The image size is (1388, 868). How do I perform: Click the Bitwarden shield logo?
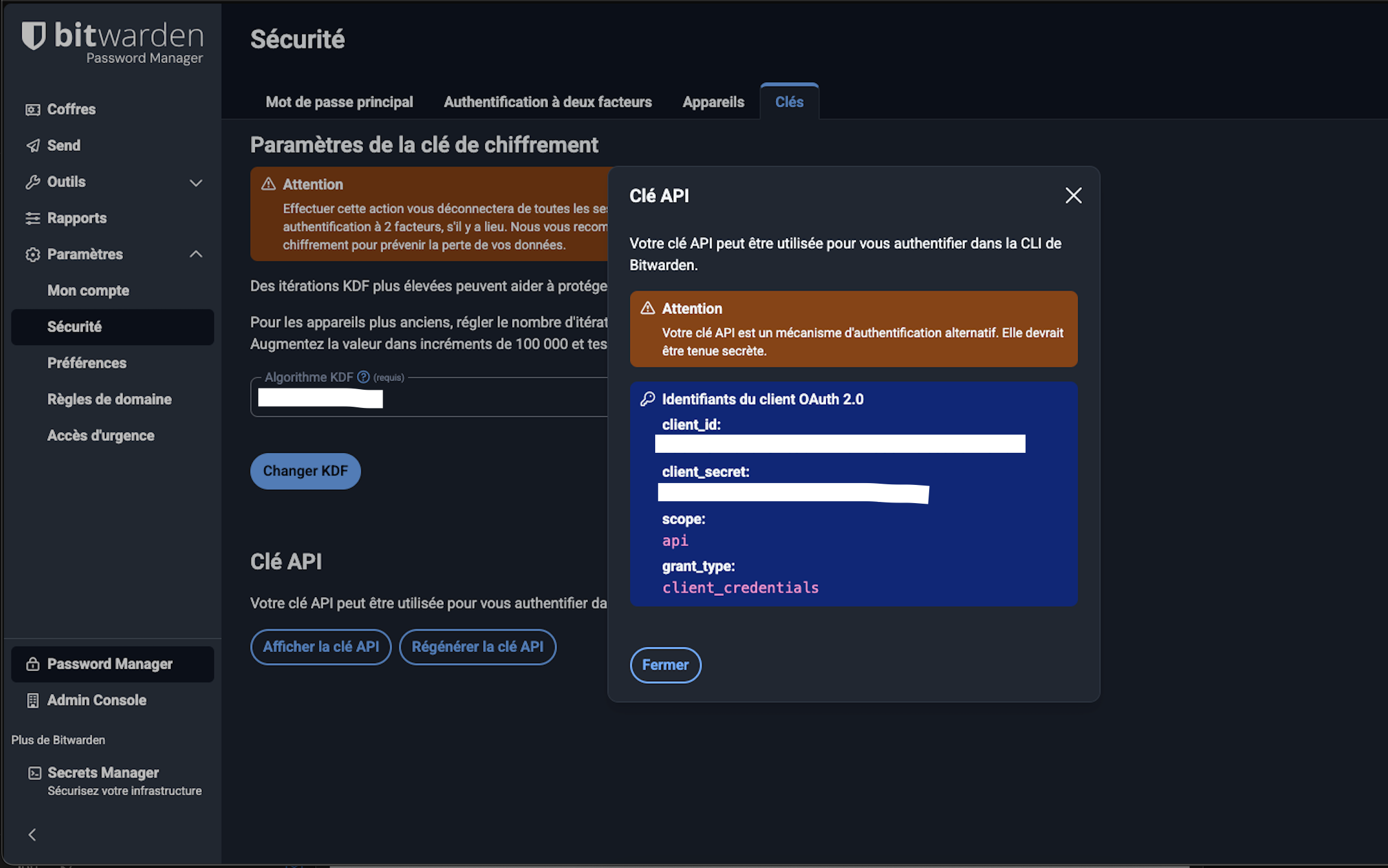[x=34, y=35]
